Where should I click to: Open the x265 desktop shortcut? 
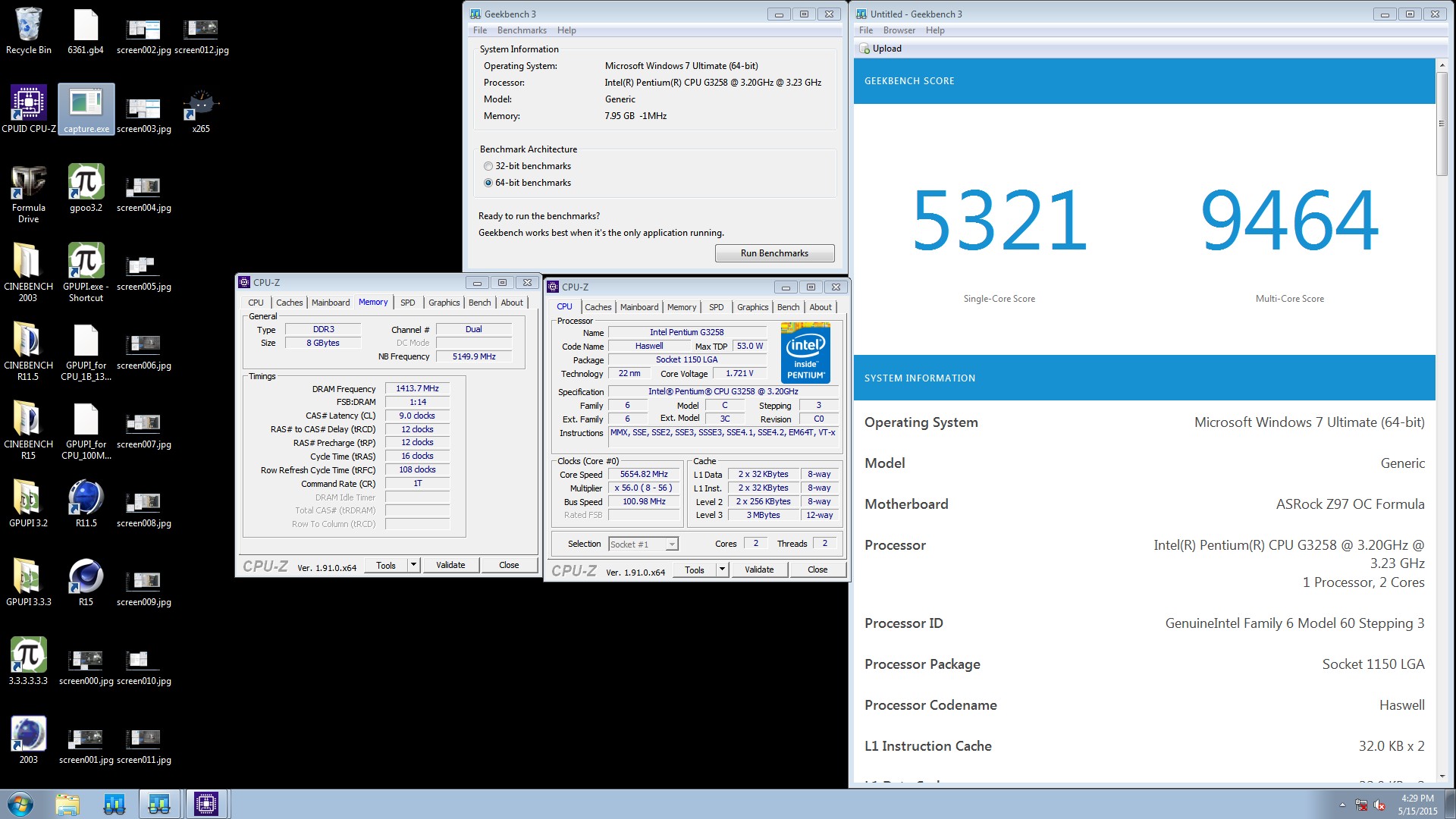click(201, 110)
